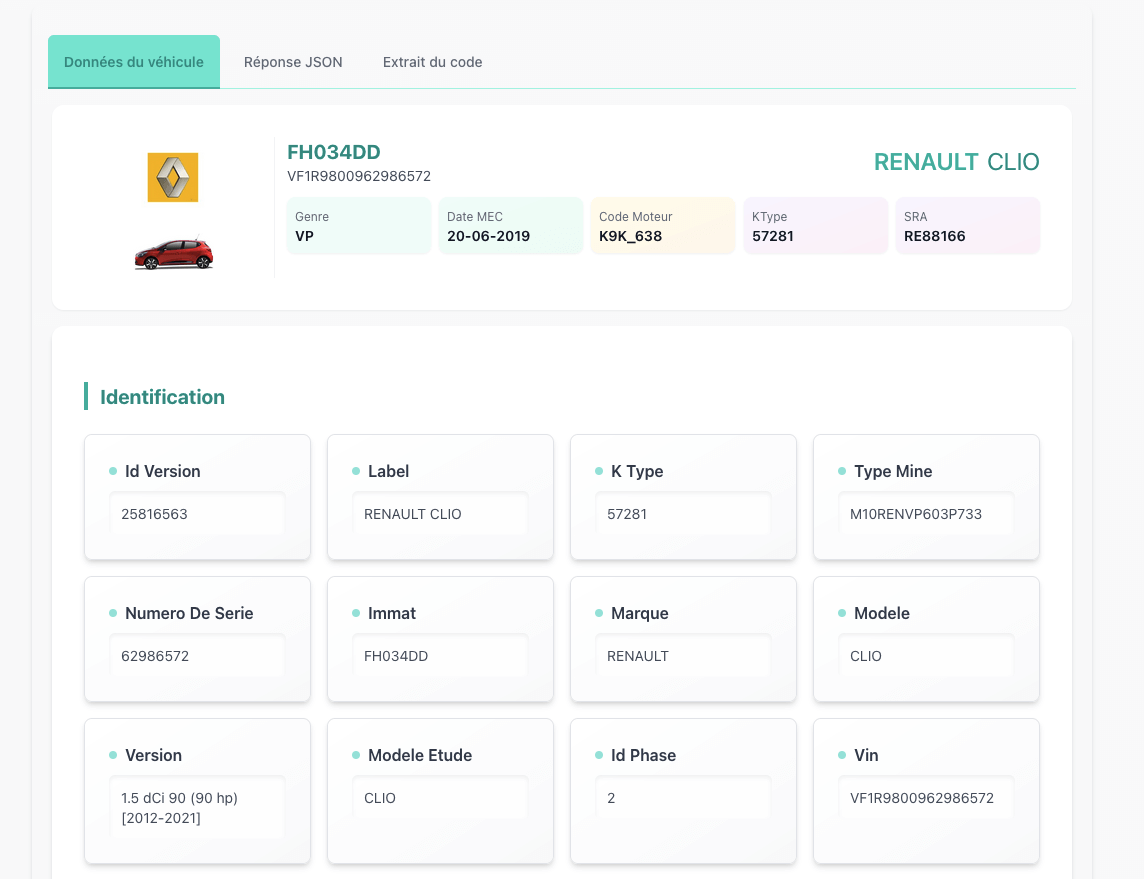Switch to the Réponse JSON tab

(293, 62)
